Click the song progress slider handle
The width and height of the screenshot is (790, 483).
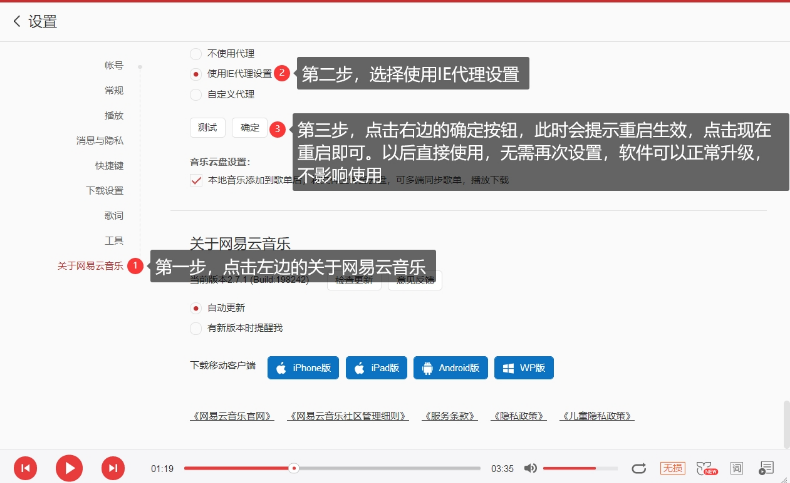[x=294, y=468]
